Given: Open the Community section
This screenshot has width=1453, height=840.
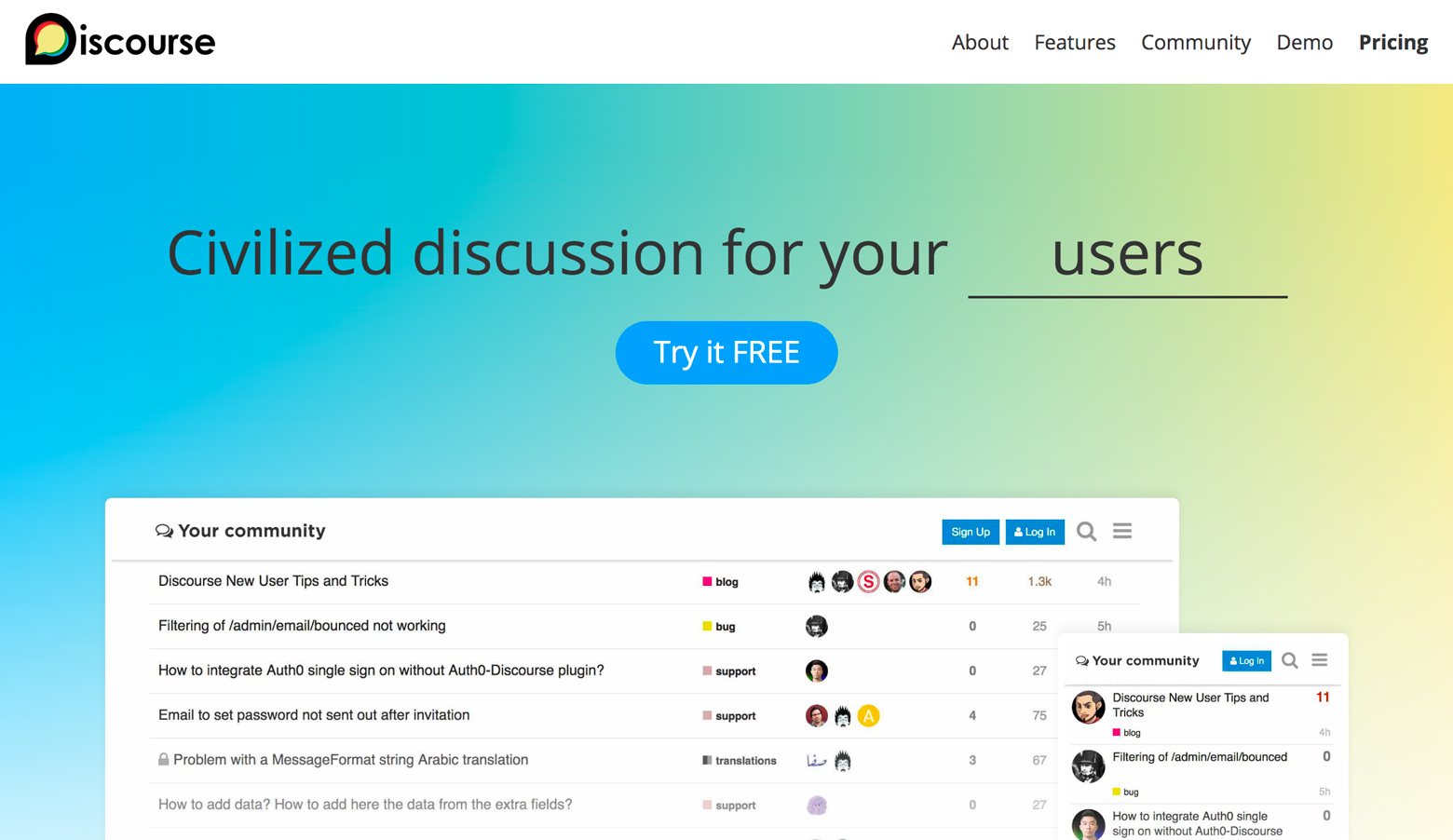Looking at the screenshot, I should click(x=1196, y=43).
